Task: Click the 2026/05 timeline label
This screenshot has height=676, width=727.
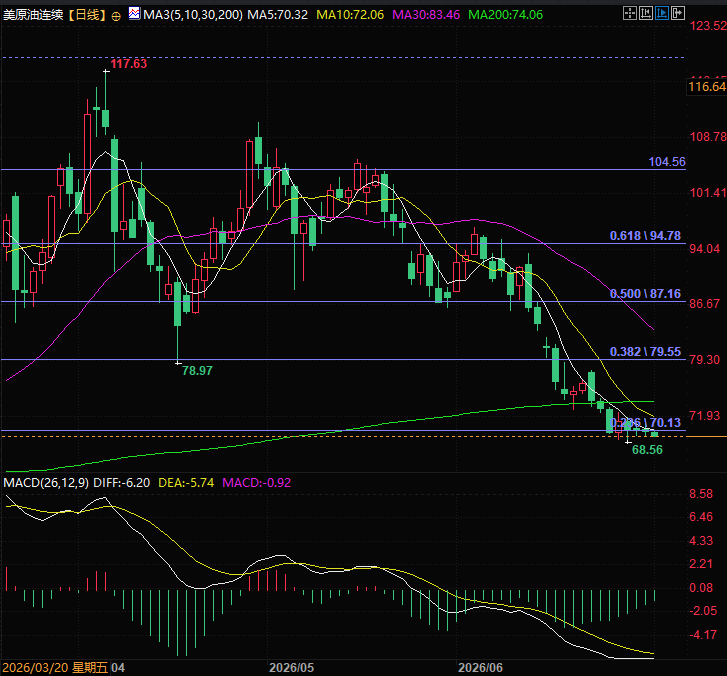Action: [291, 668]
